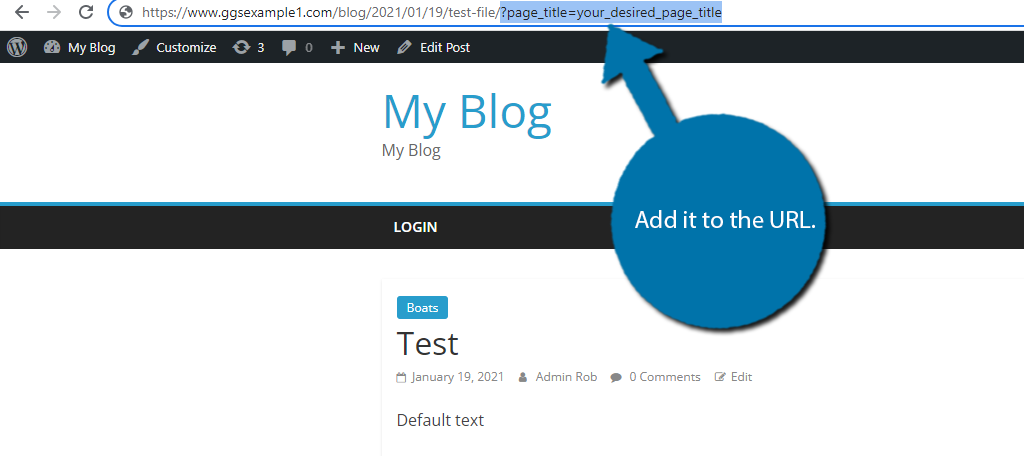Click the January 19, 2021 date link
The height and width of the screenshot is (456, 1024).
458,377
